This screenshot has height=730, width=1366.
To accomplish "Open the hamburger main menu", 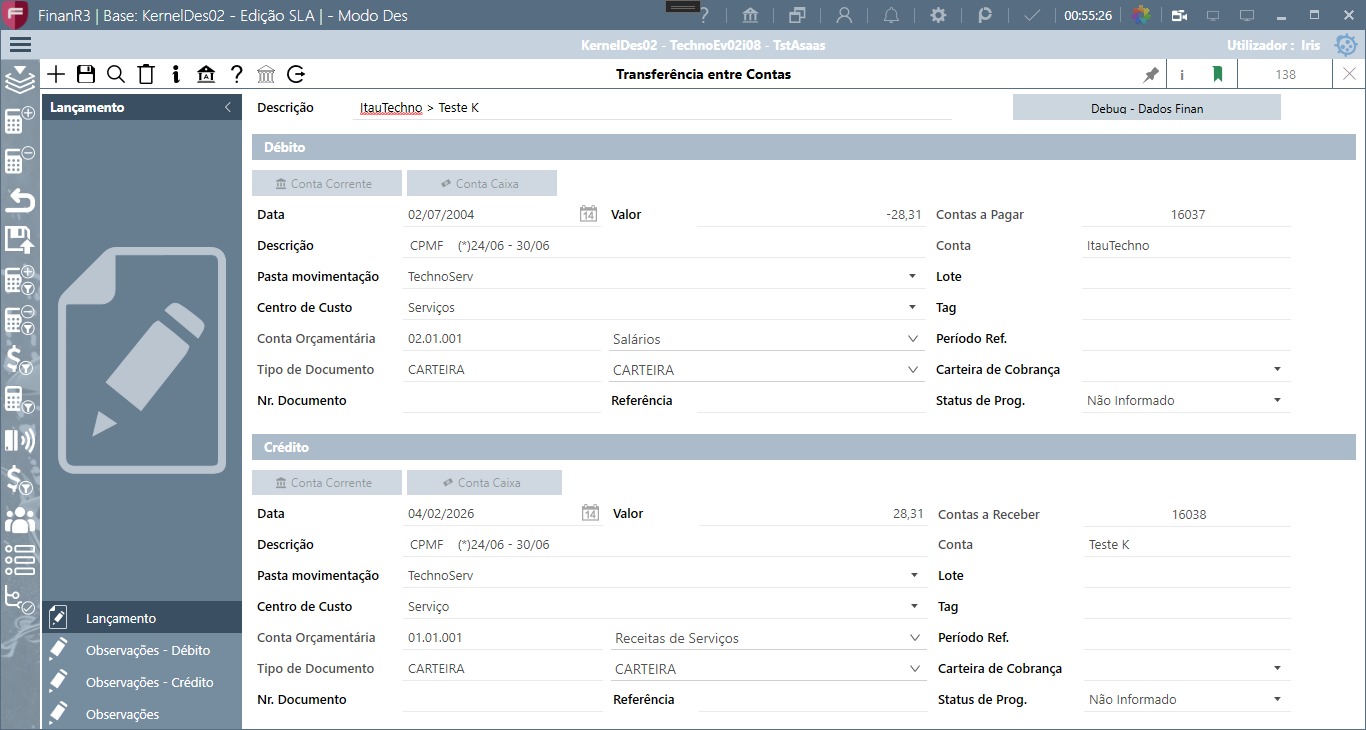I will [20, 45].
